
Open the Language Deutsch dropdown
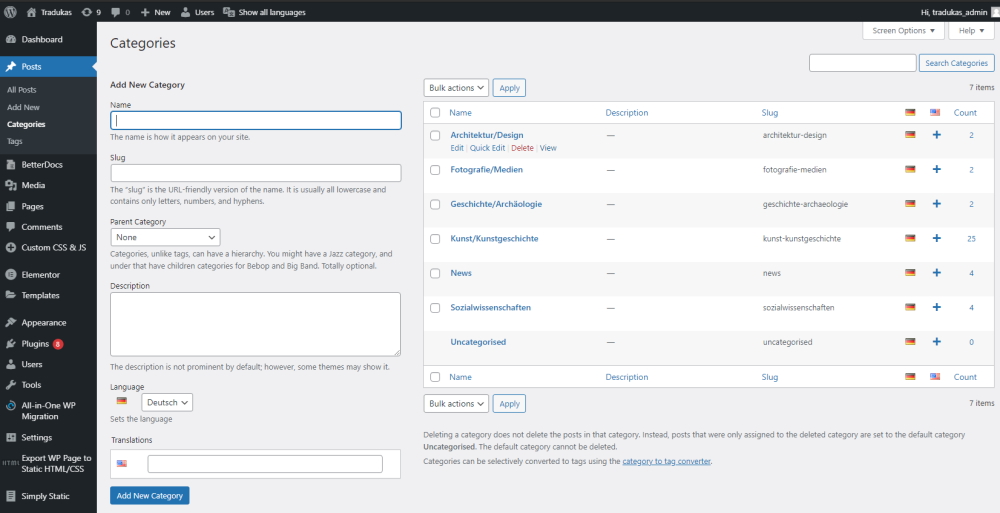pos(167,402)
